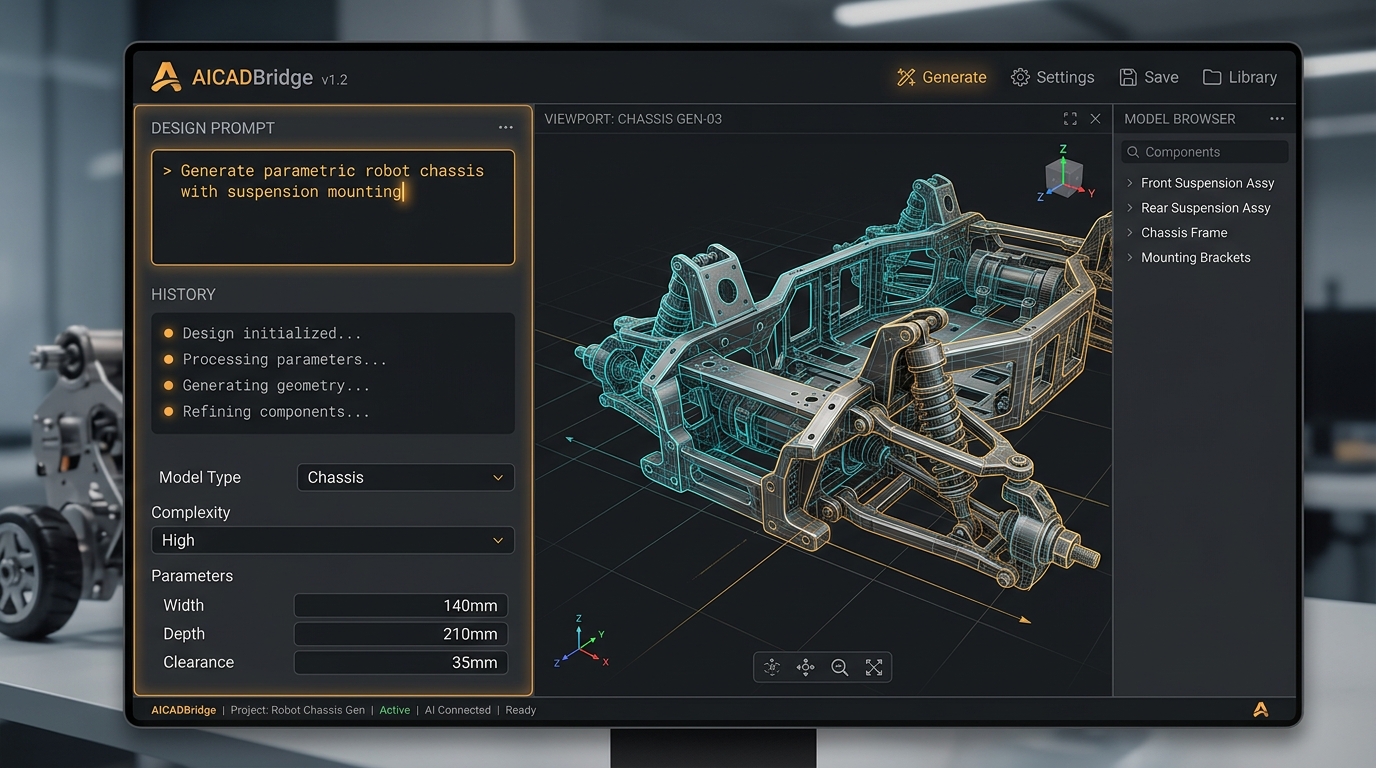
Task: Open Model Browser options (three dots)
Action: click(x=1277, y=118)
